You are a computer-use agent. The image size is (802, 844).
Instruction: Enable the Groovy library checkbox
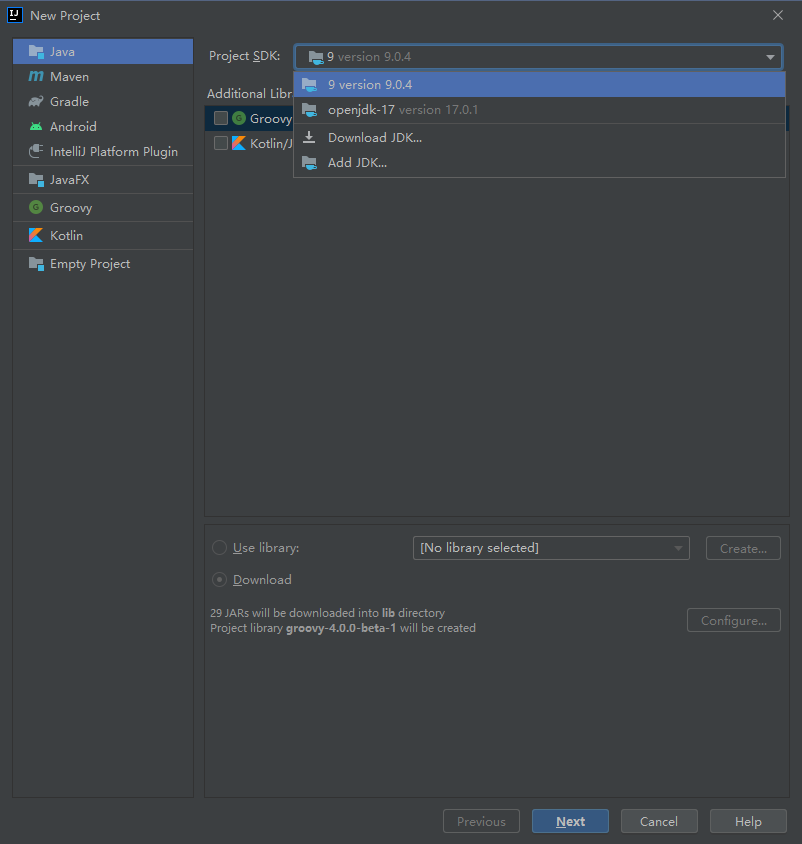tap(221, 118)
